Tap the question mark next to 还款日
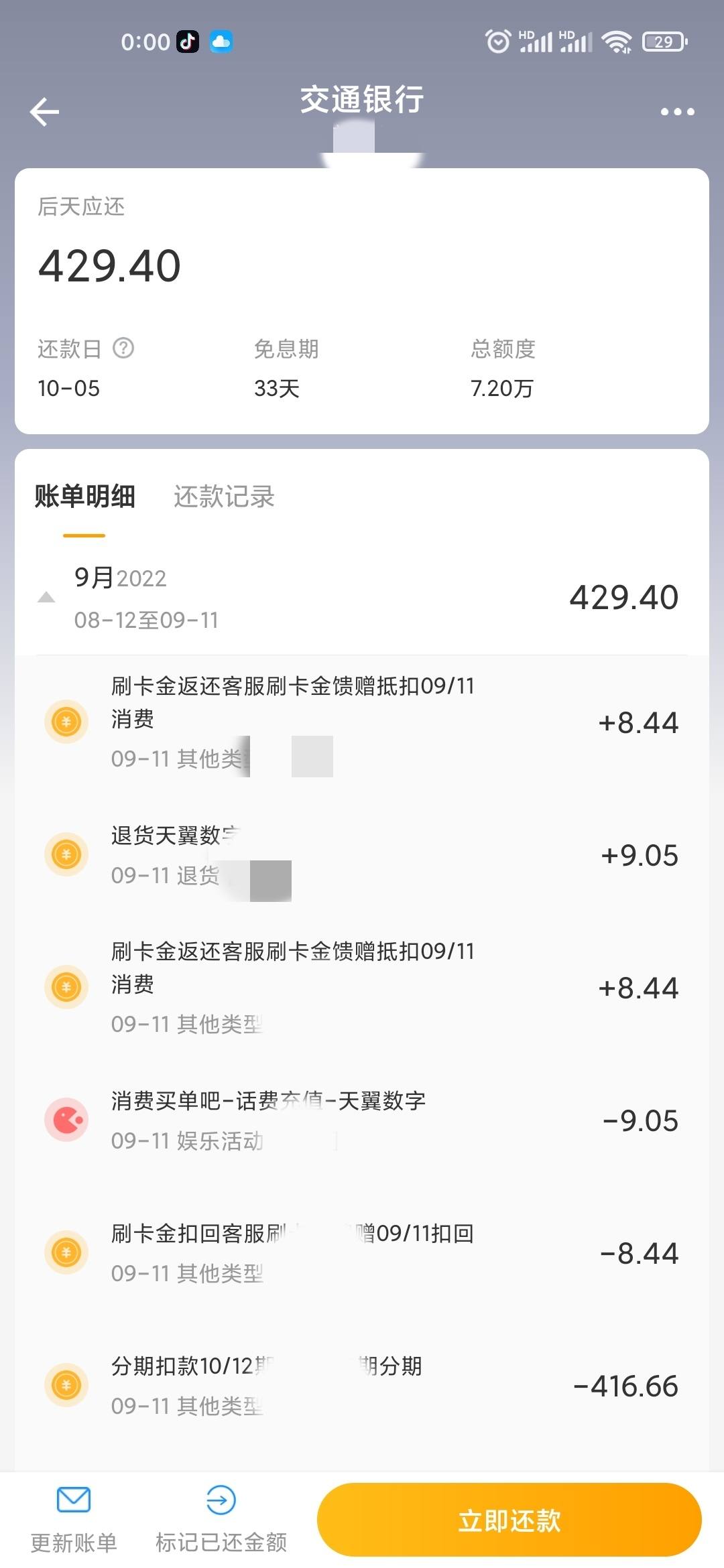 tap(123, 348)
